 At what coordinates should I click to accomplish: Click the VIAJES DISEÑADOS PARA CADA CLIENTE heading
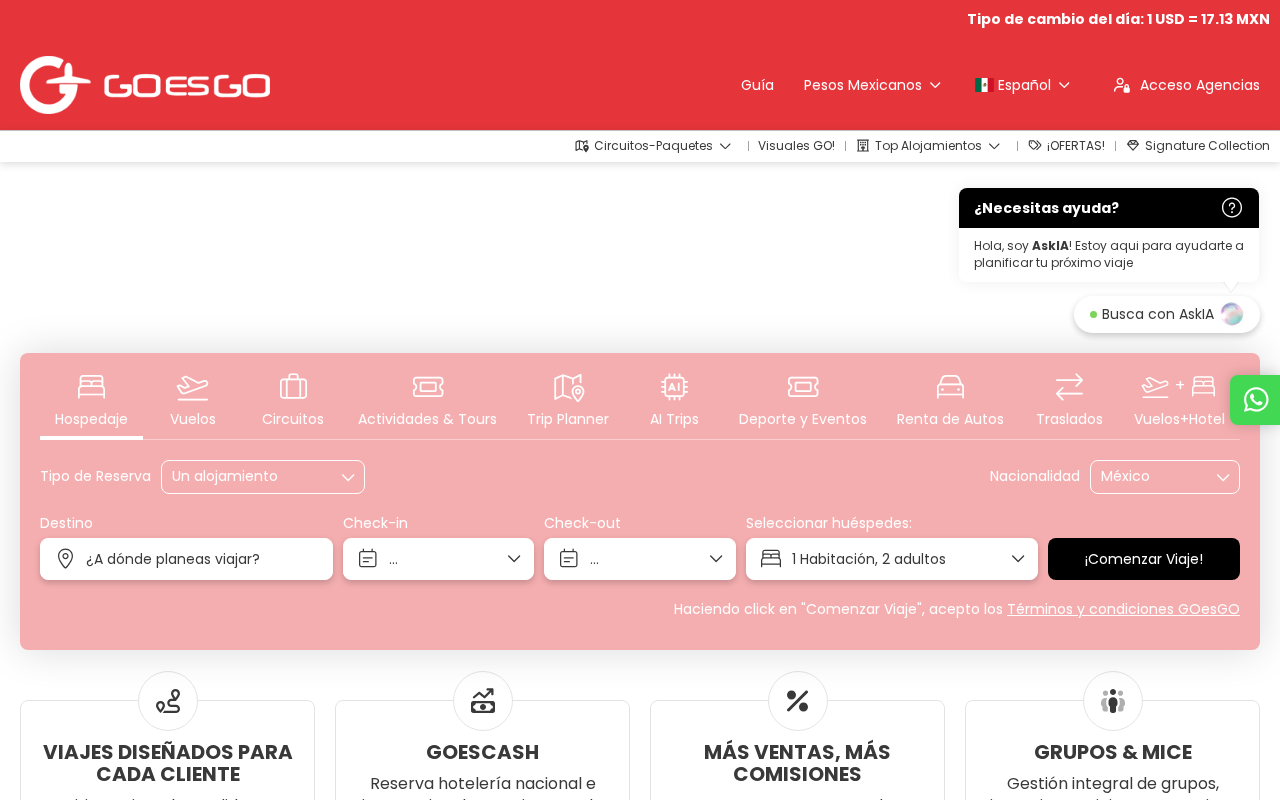tap(168, 763)
